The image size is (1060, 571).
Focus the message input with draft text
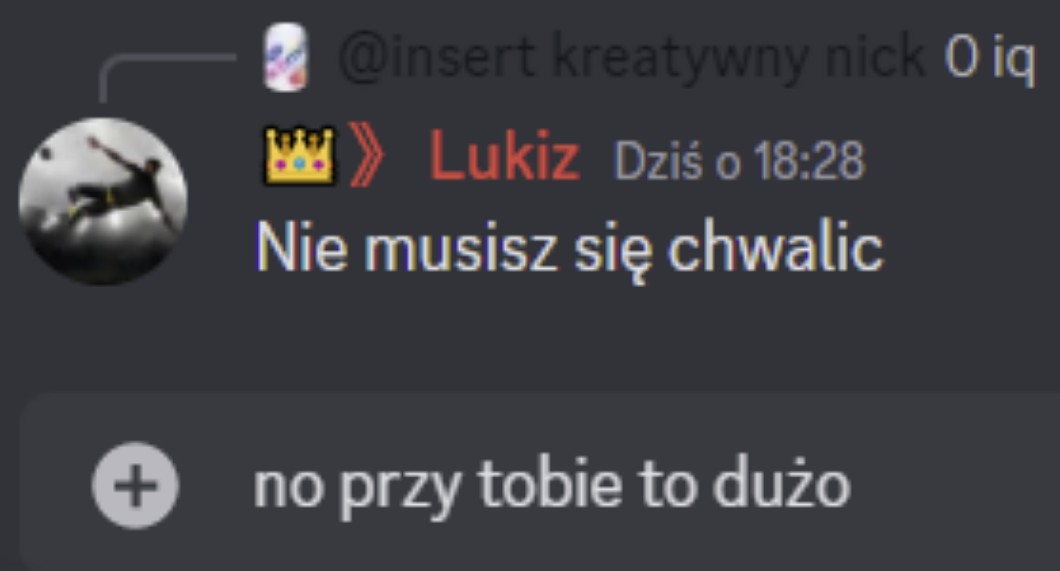click(541, 482)
